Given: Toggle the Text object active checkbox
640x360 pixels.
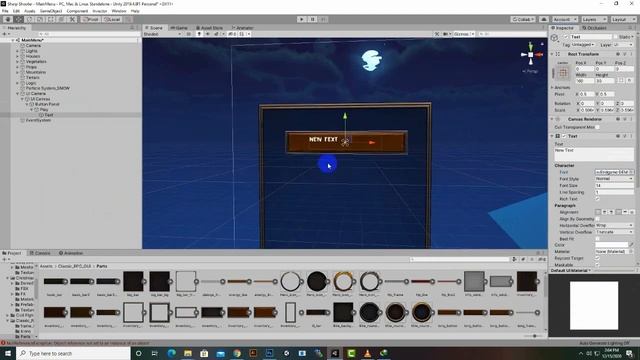Looking at the screenshot, I should click(x=566, y=37).
